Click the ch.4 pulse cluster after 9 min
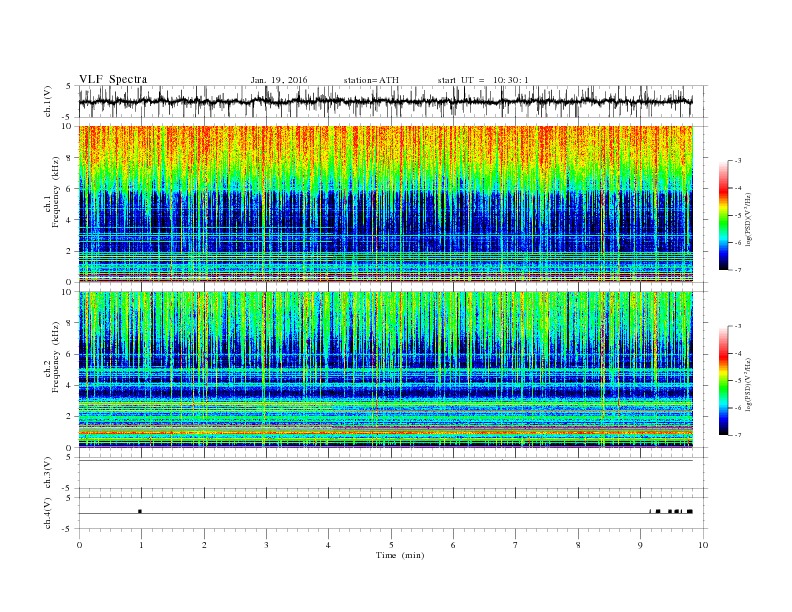This screenshot has height=612, width=792. (671, 512)
